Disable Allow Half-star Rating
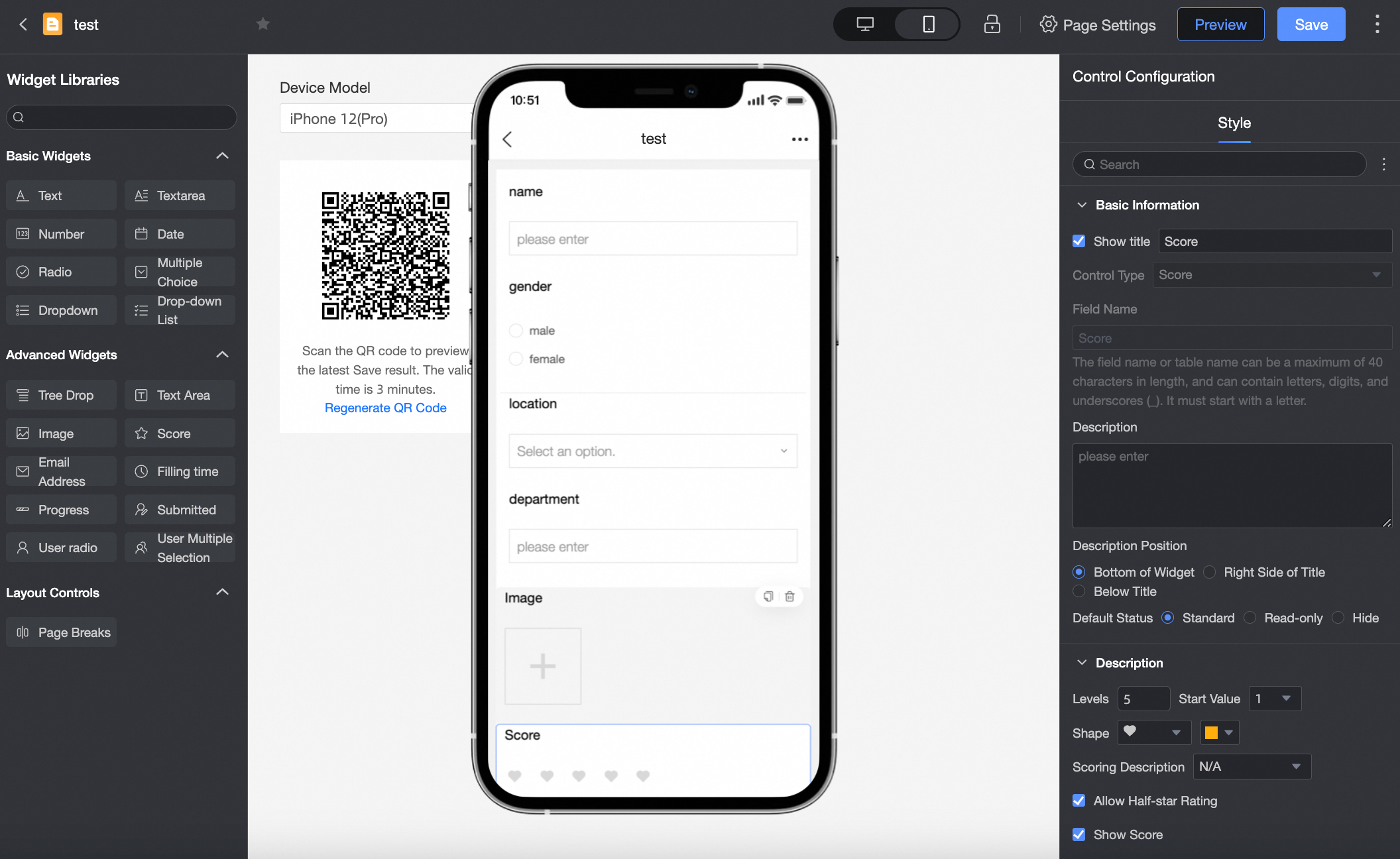Image resolution: width=1400 pixels, height=859 pixels. tap(1079, 801)
